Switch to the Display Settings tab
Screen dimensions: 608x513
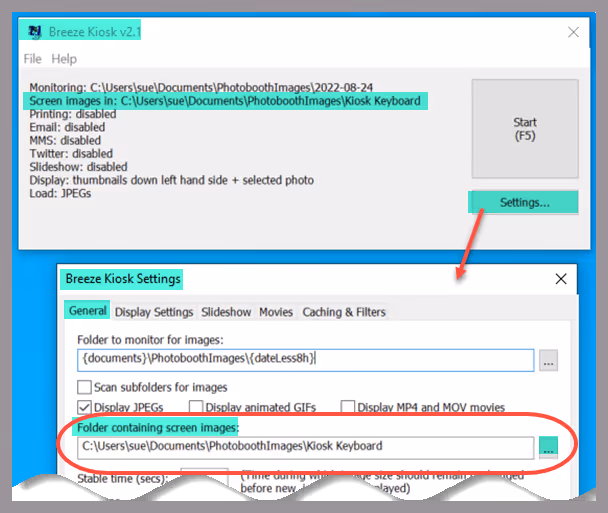tap(154, 312)
